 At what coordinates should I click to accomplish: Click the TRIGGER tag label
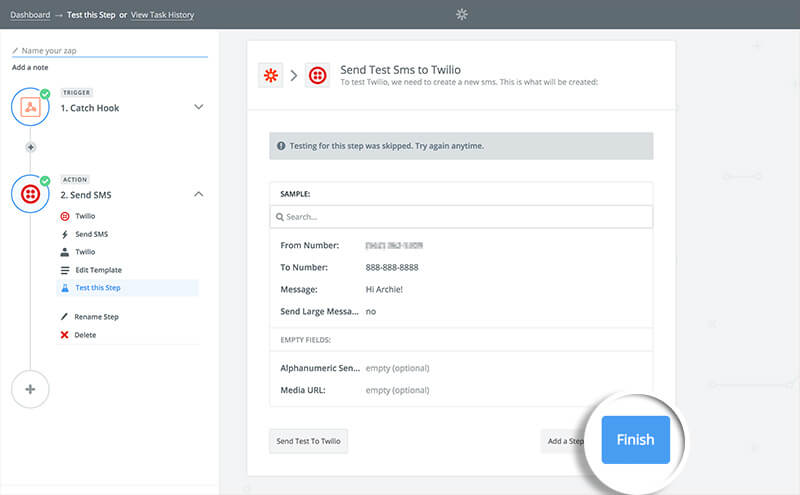click(x=77, y=92)
